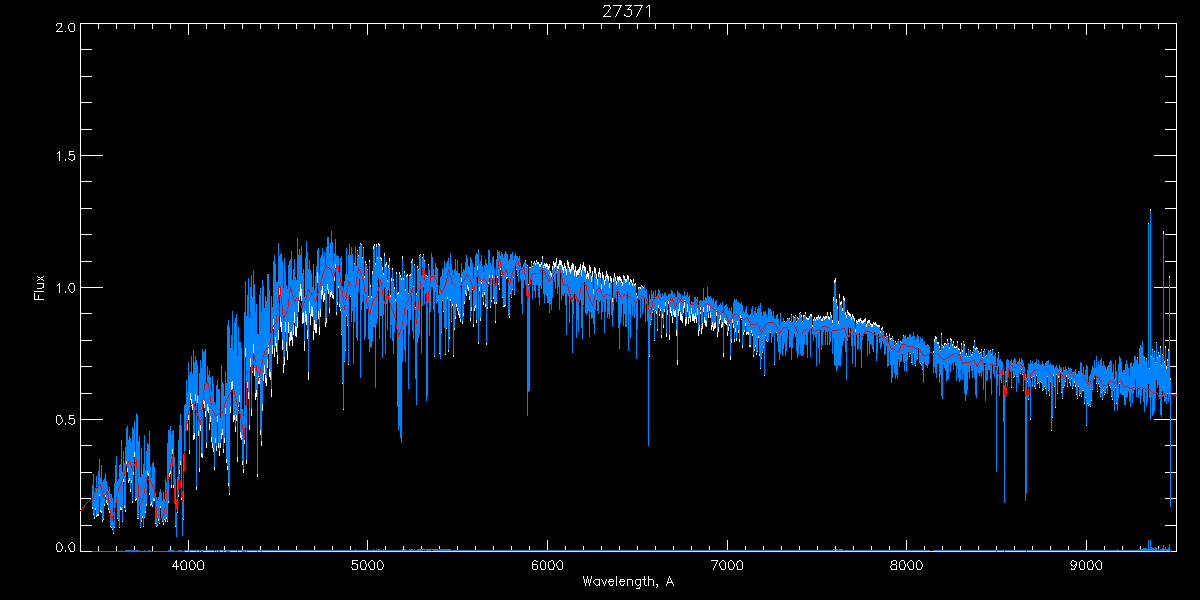Click the 0.0 flux tick label
Viewport: 1200px width, 600px height.
point(64,548)
